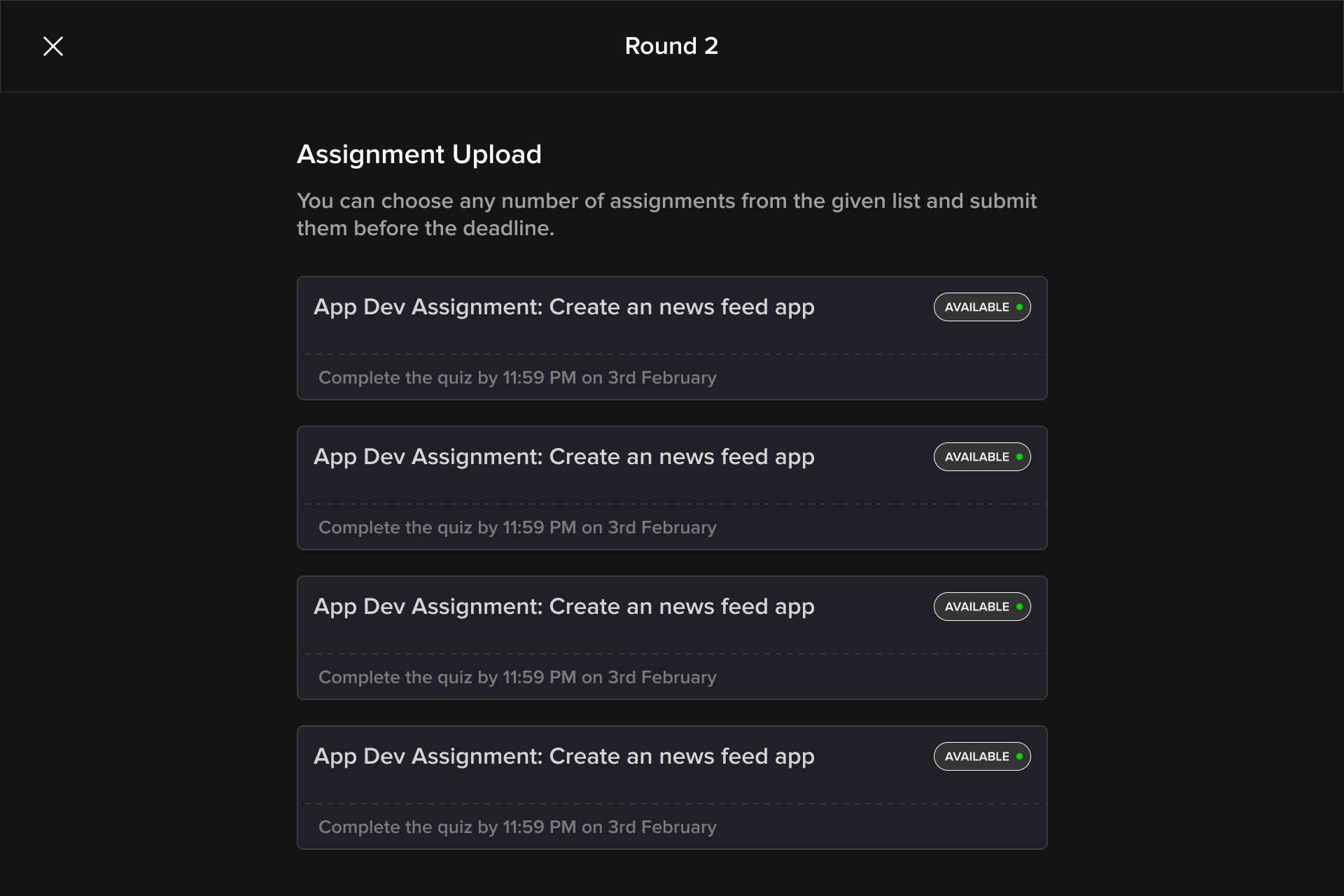Click the green status dot in third card
This screenshot has width=1344, height=896.
[1019, 607]
